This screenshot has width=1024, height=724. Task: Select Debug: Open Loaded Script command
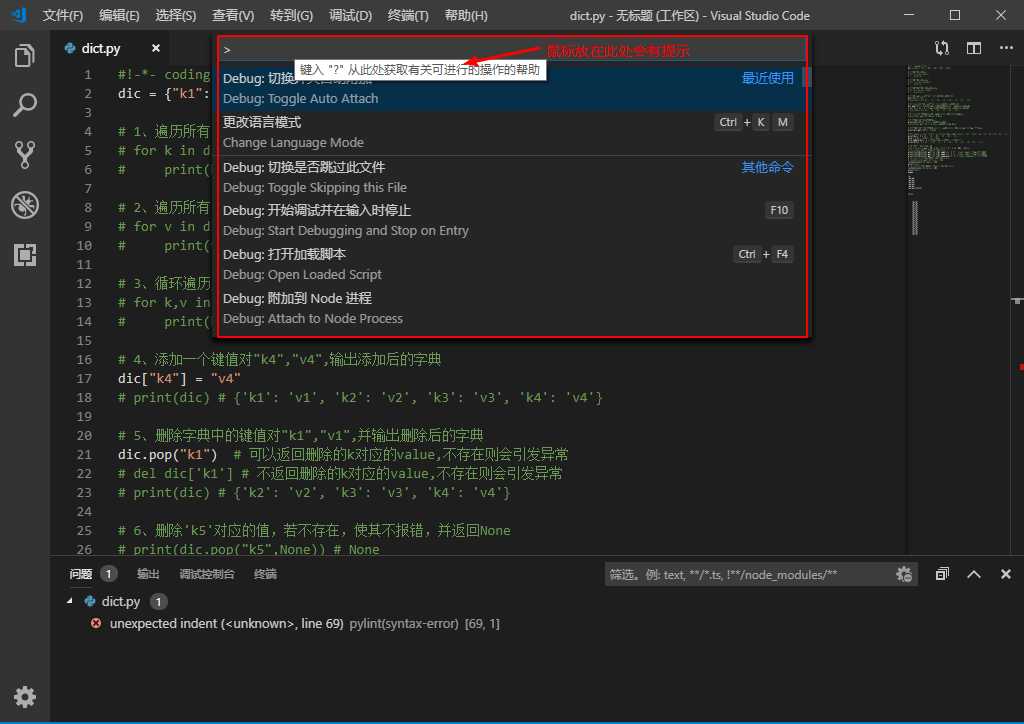point(513,264)
